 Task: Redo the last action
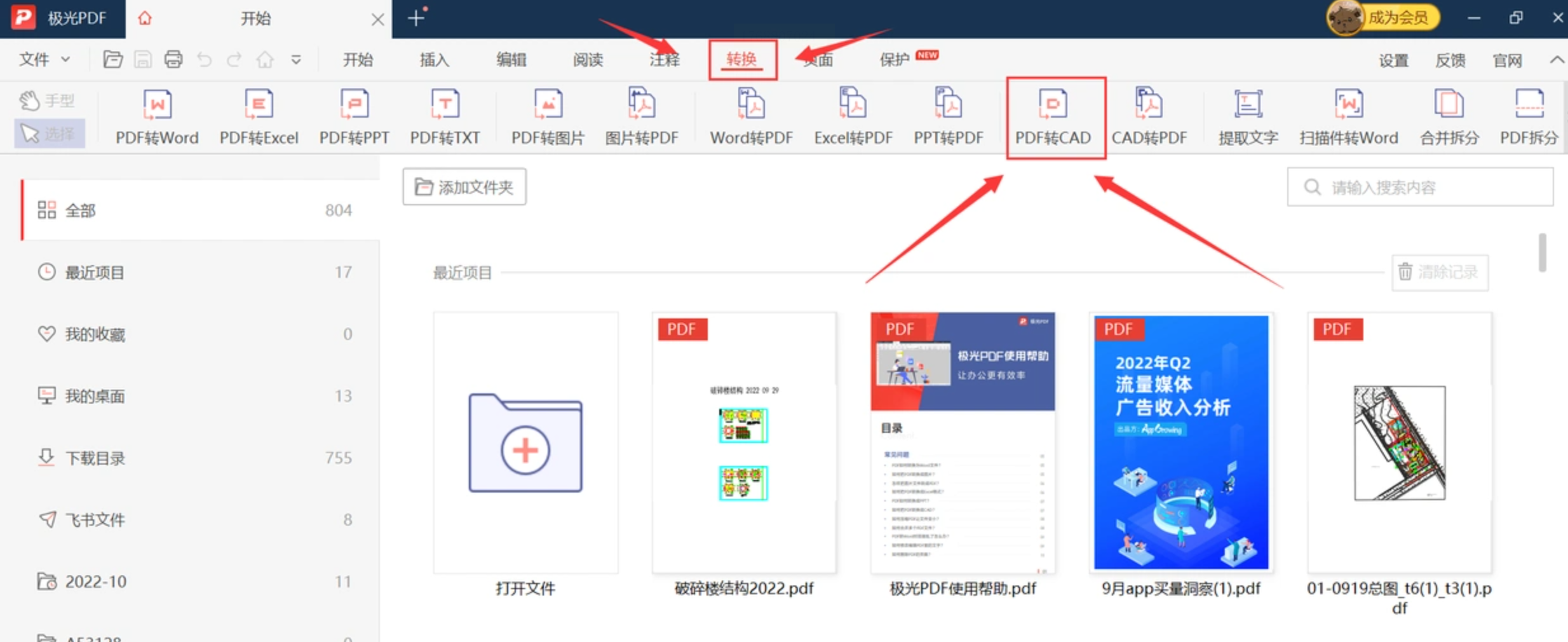234,60
